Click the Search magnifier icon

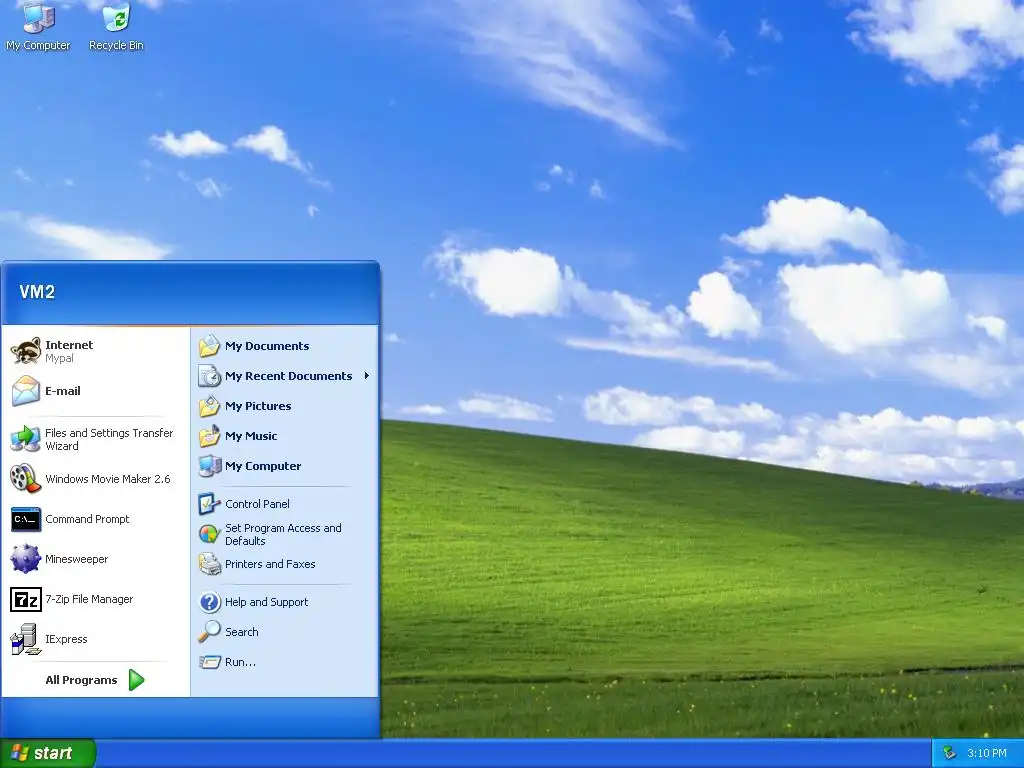pyautogui.click(x=210, y=632)
